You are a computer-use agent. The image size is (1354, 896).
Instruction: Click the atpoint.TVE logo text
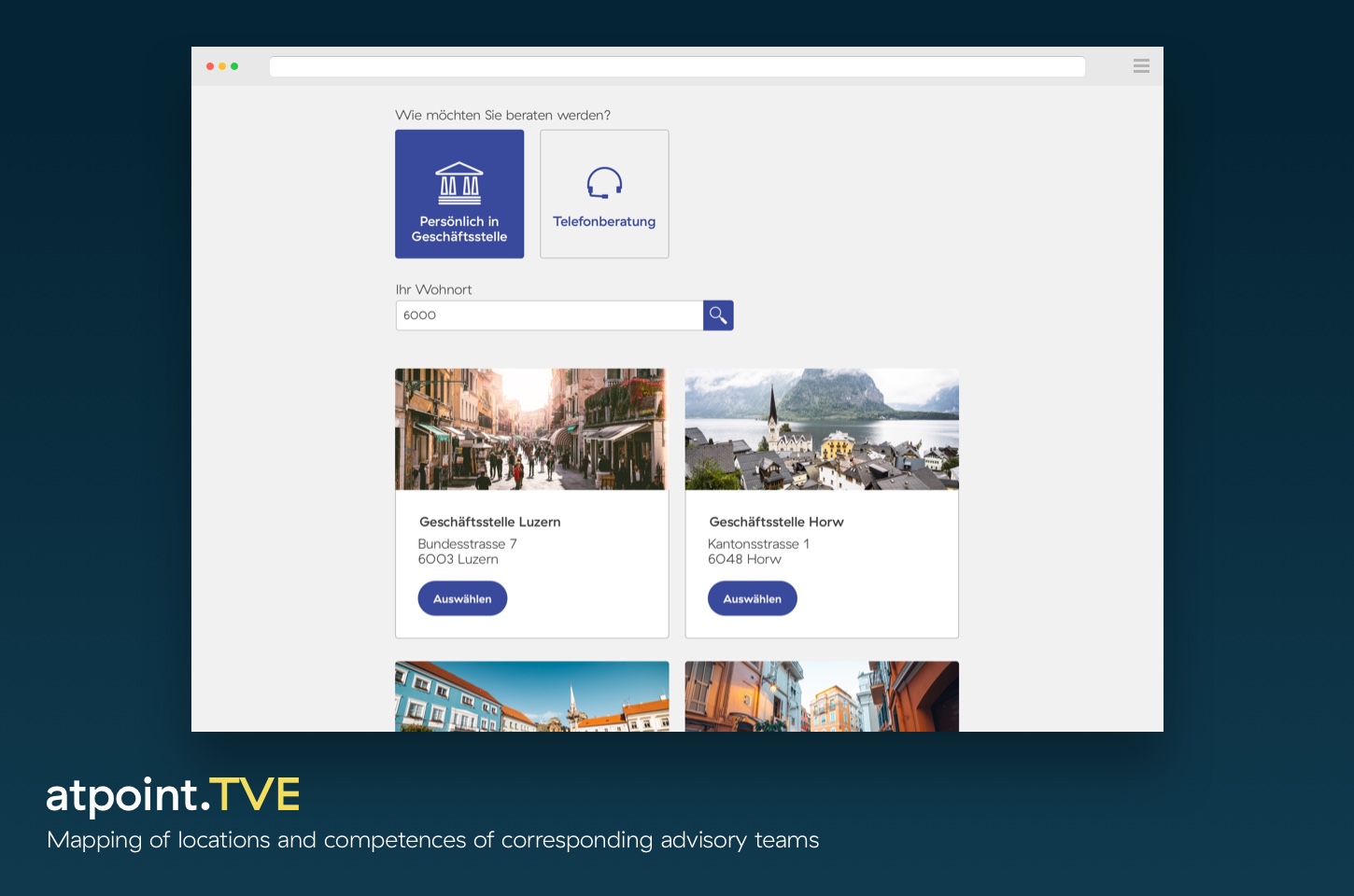(173, 795)
